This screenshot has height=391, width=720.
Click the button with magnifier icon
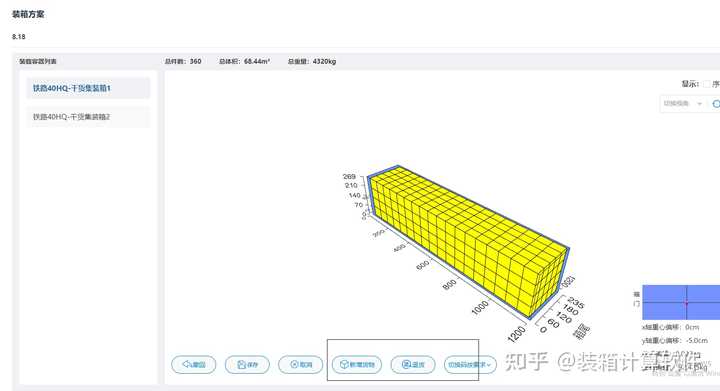(x=413, y=364)
